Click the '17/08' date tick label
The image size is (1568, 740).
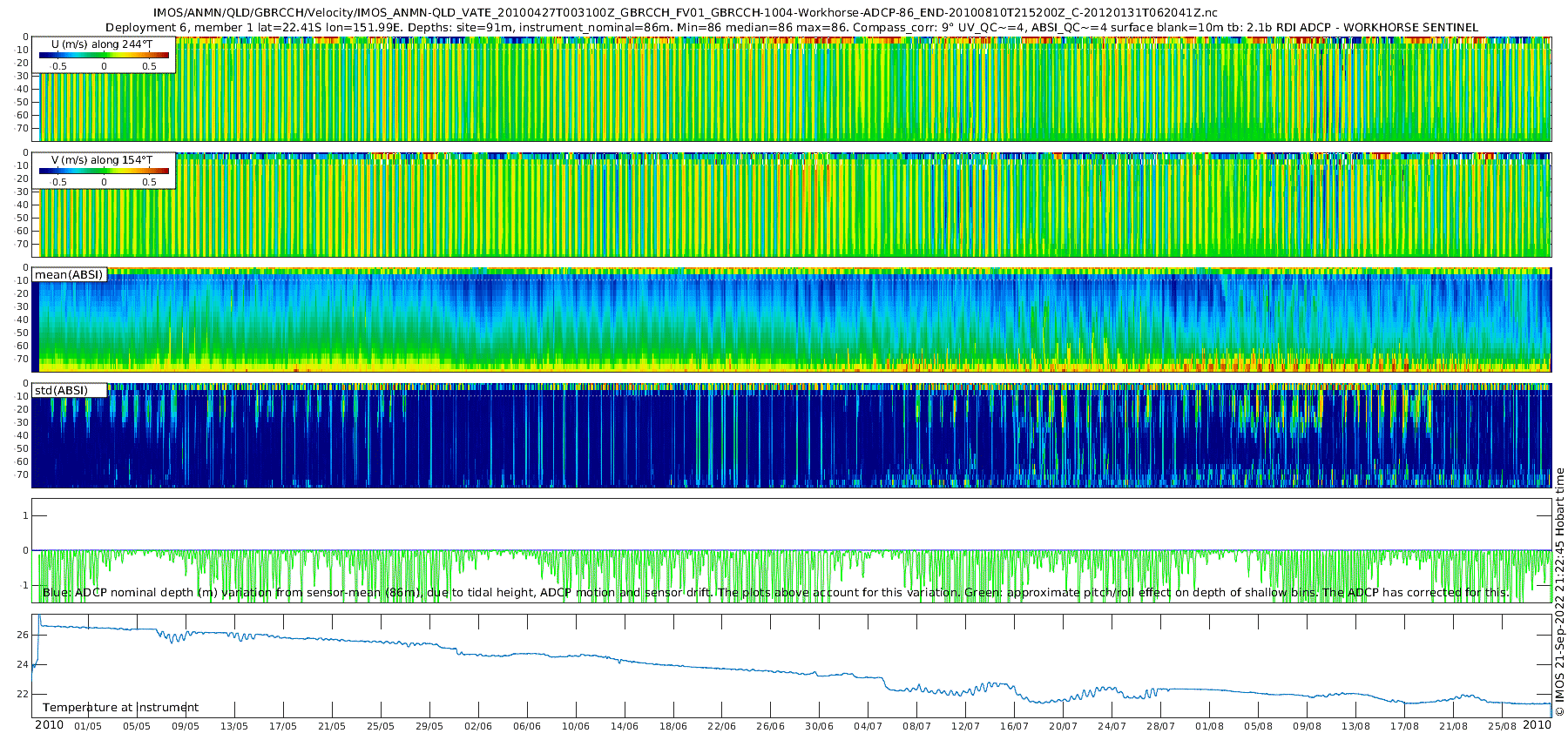(x=1405, y=726)
